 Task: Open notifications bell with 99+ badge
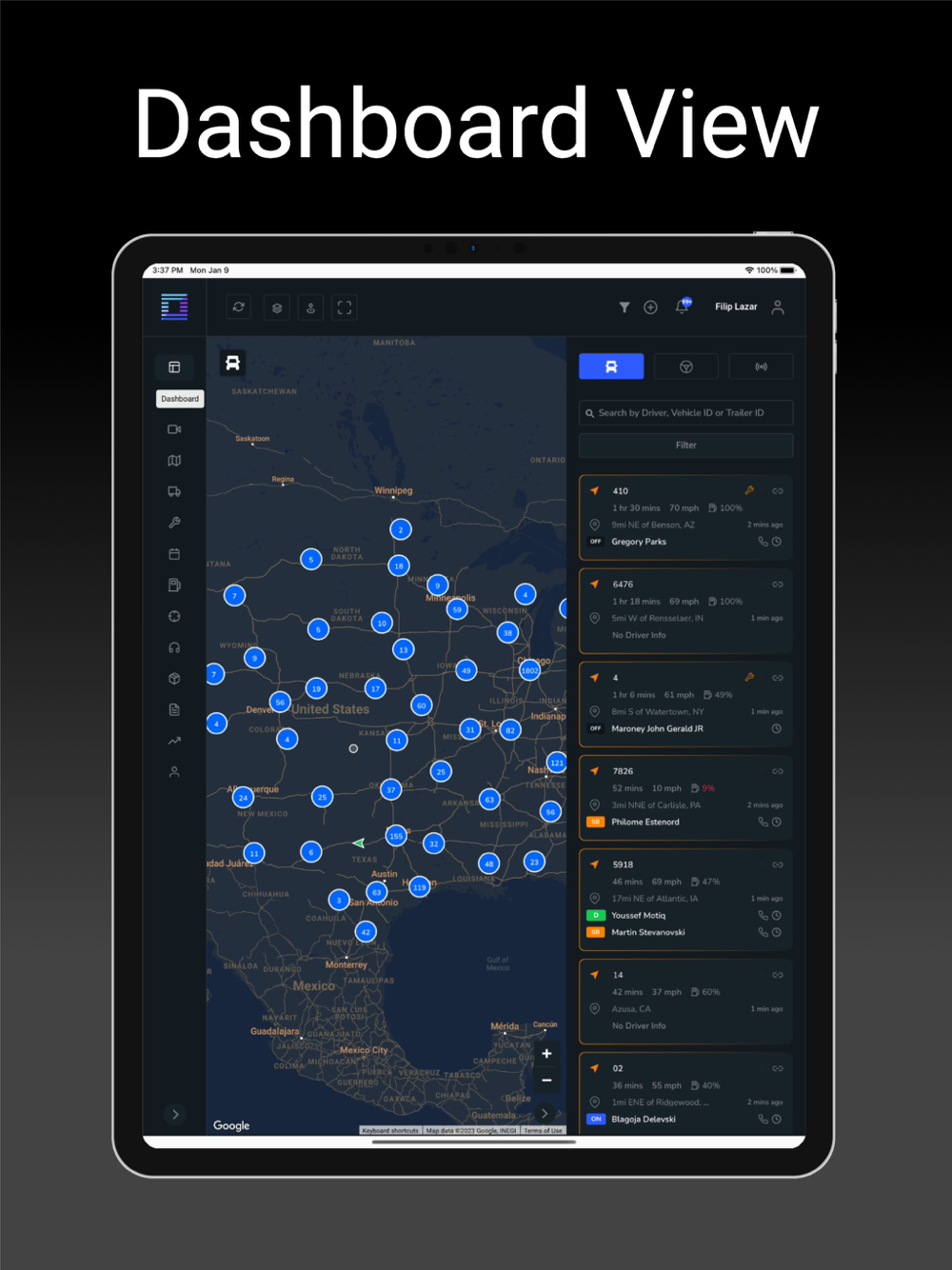pos(683,306)
